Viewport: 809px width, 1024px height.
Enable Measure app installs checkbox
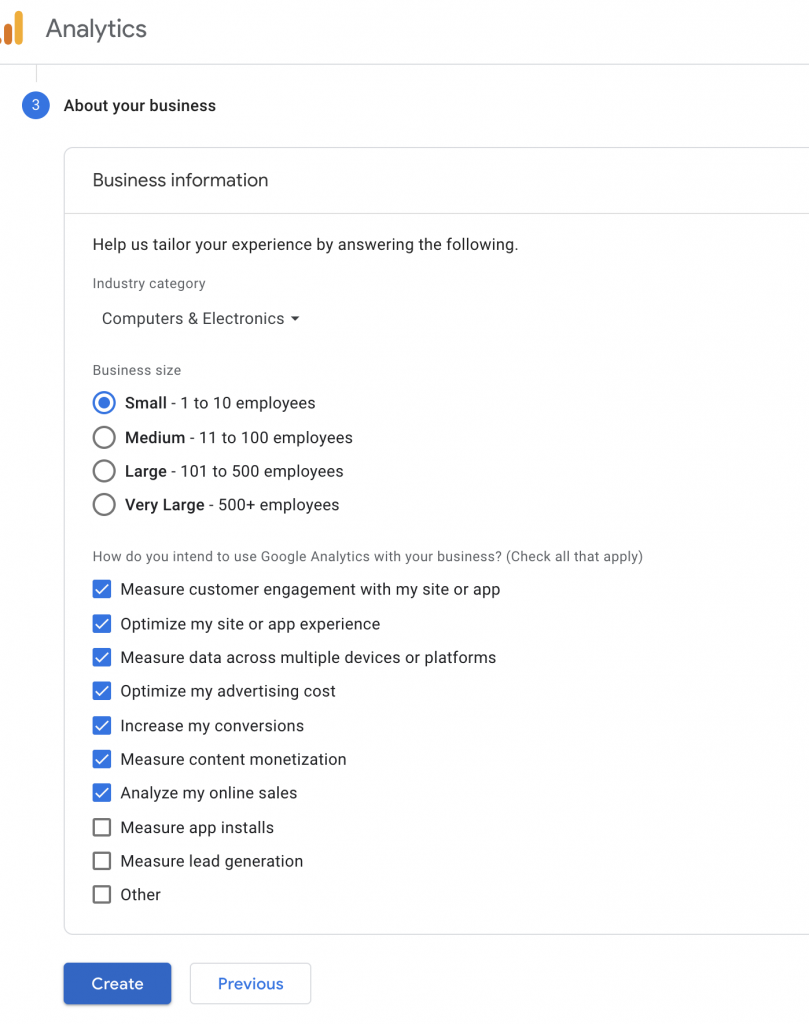click(101, 827)
